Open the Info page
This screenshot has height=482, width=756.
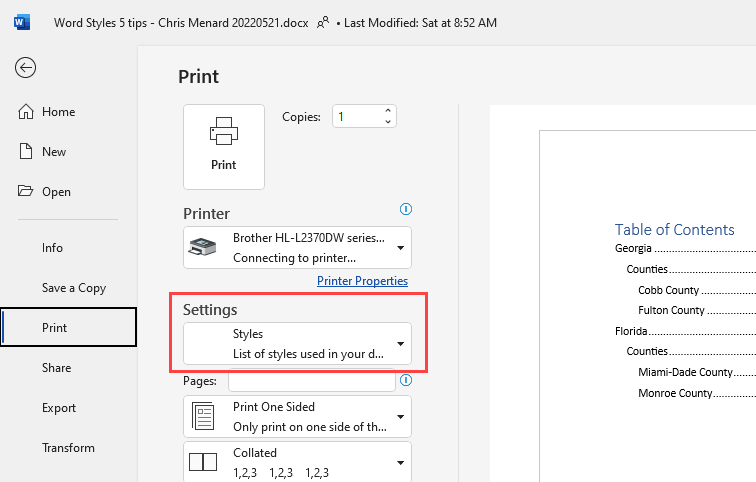pyautogui.click(x=52, y=248)
